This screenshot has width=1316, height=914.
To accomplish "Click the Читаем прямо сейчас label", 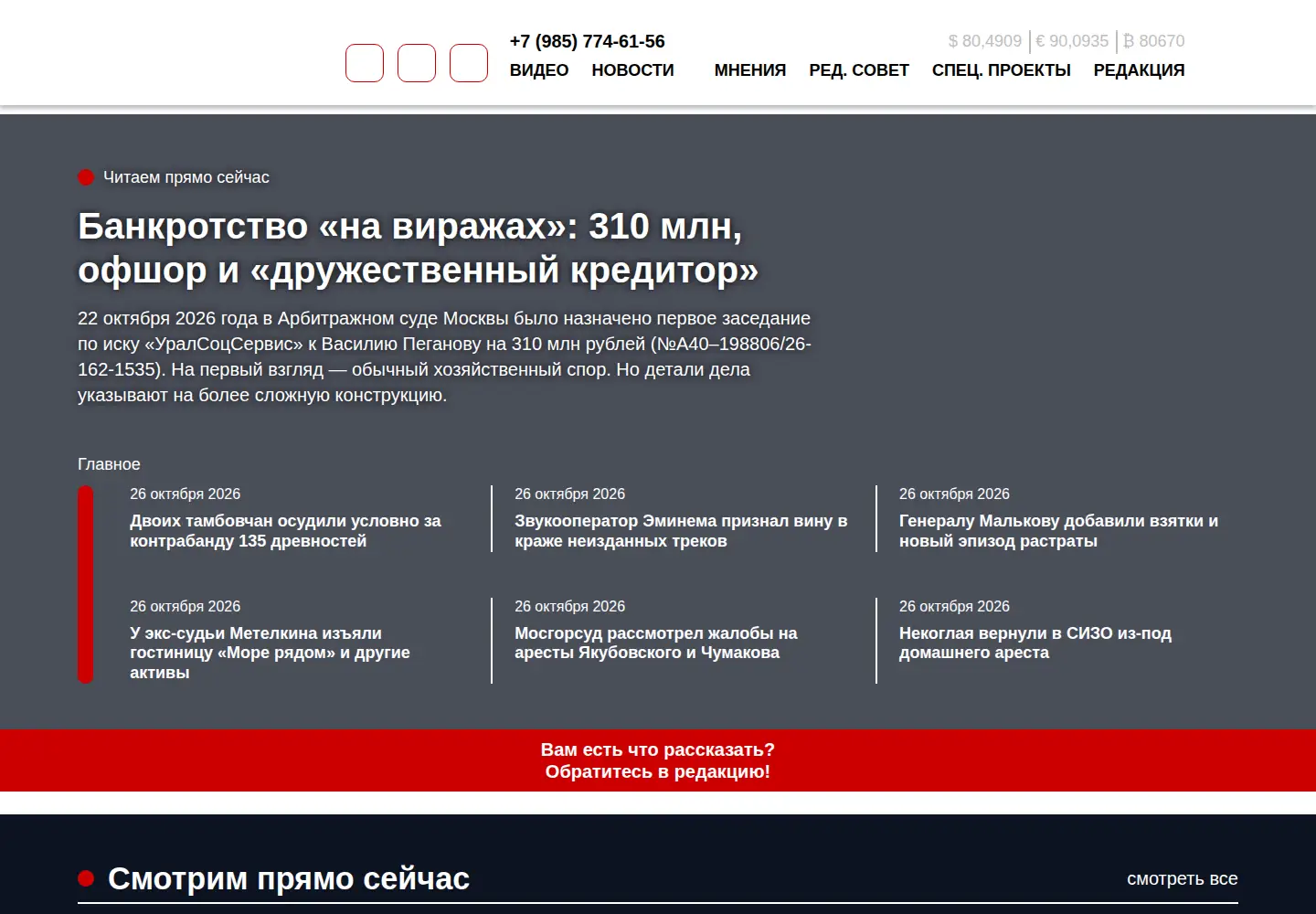I will tap(186, 177).
